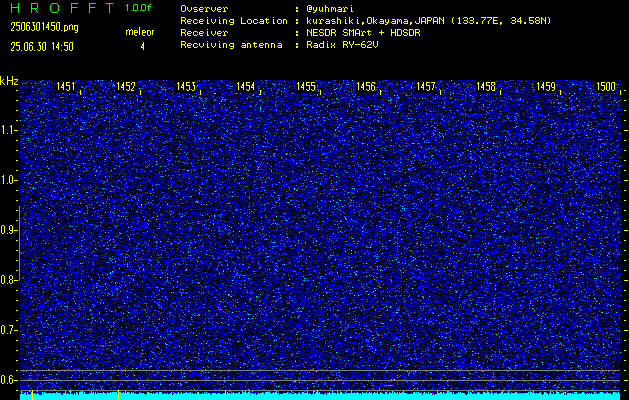
Task: Select the meteor count value 4
Action: point(142,47)
